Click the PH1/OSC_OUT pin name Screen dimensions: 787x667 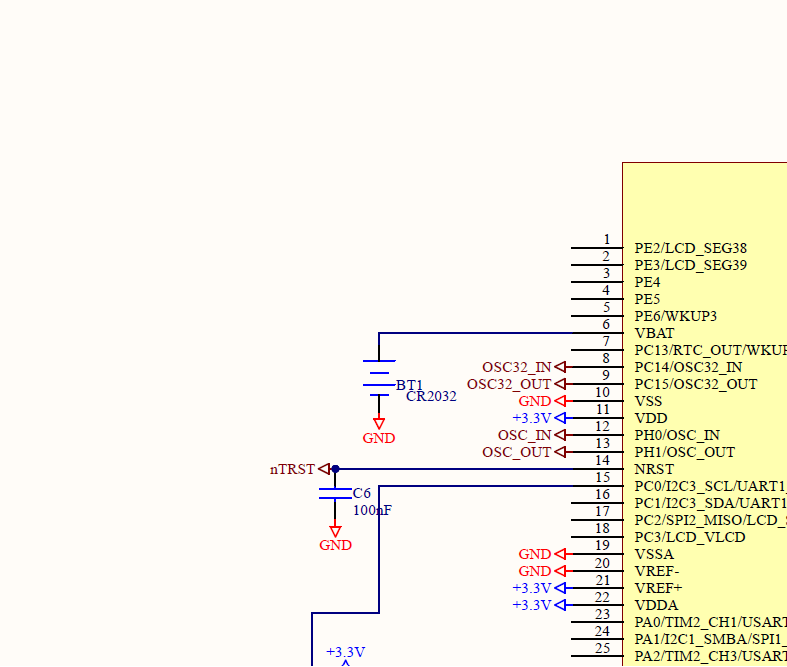coord(685,452)
